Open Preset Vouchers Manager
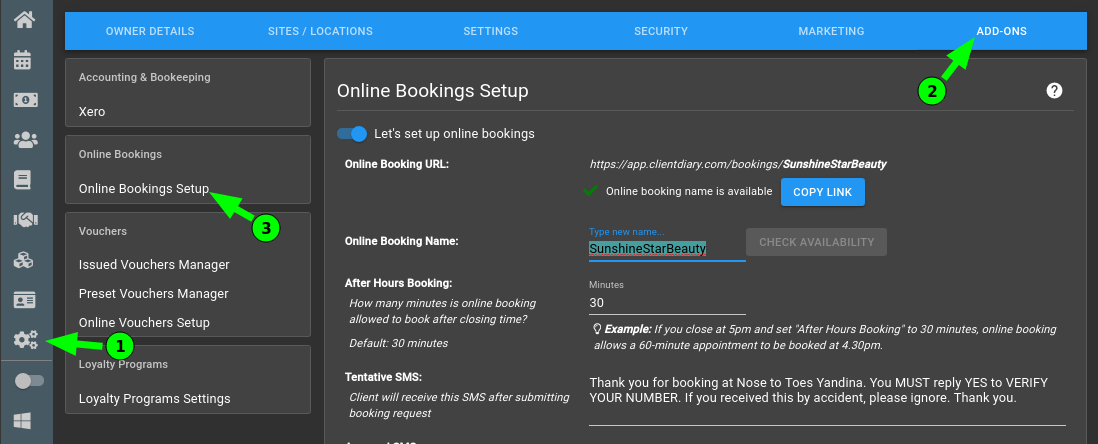1098x444 pixels. (153, 293)
